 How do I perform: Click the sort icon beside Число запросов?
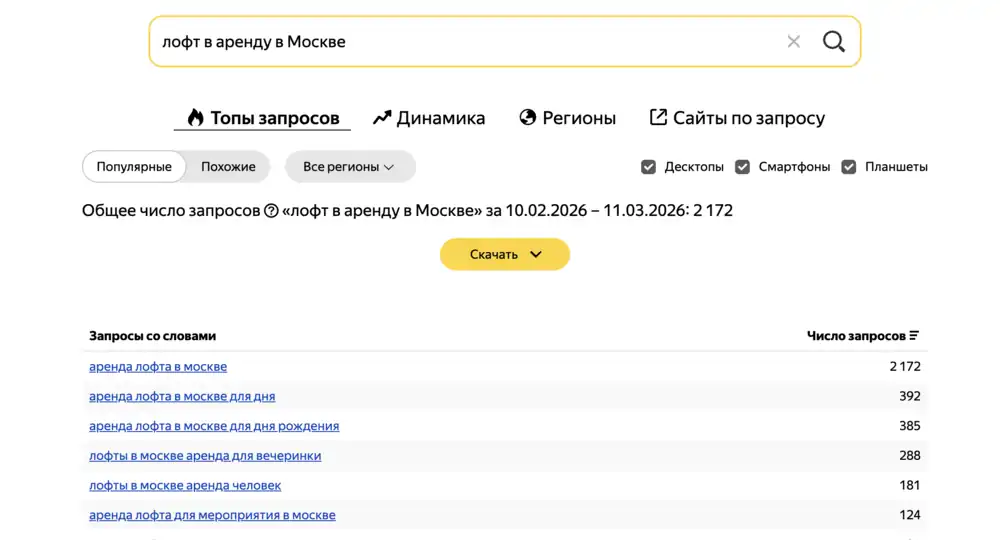tap(914, 336)
